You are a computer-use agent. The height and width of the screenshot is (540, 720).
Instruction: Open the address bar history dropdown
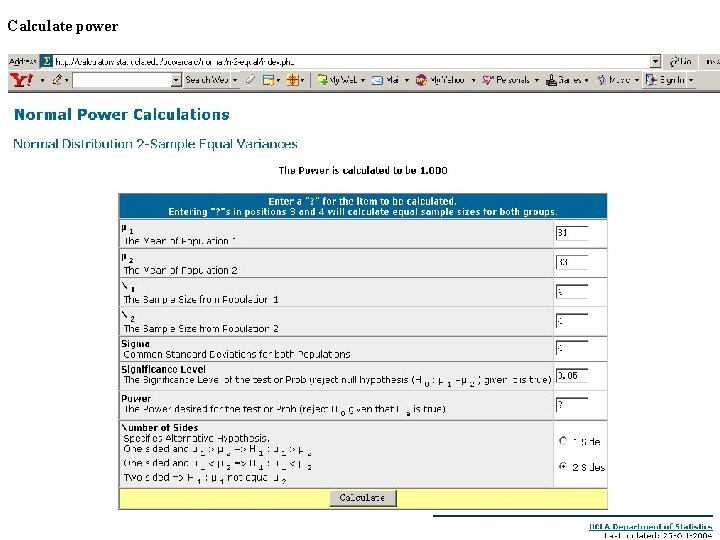[655, 61]
